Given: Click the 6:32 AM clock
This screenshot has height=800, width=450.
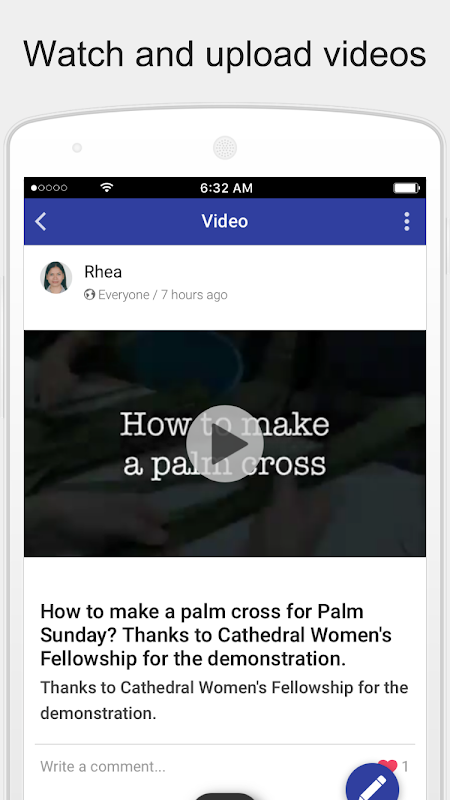Looking at the screenshot, I should click(x=226, y=188).
